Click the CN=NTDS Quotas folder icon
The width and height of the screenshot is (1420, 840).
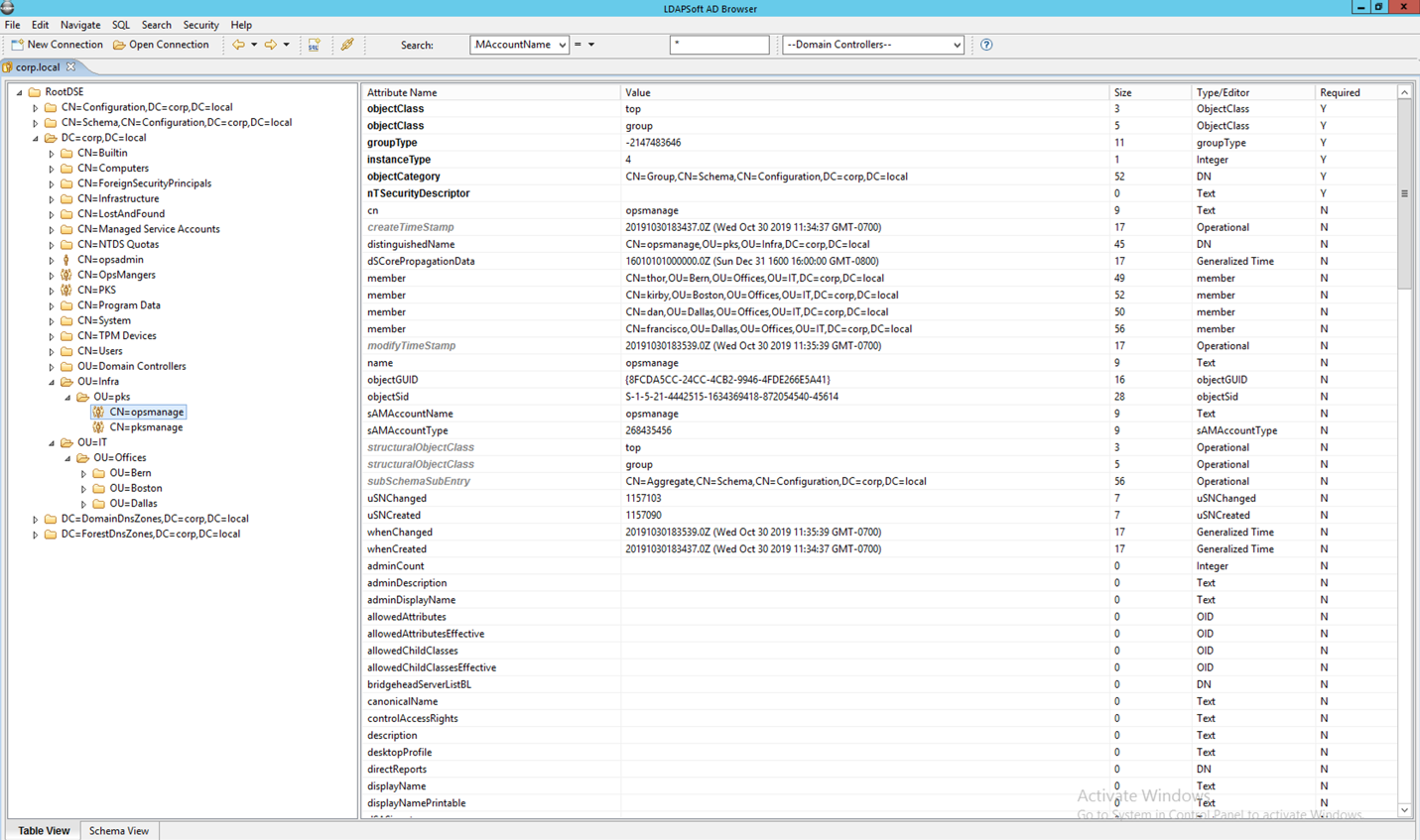pyautogui.click(x=66, y=245)
